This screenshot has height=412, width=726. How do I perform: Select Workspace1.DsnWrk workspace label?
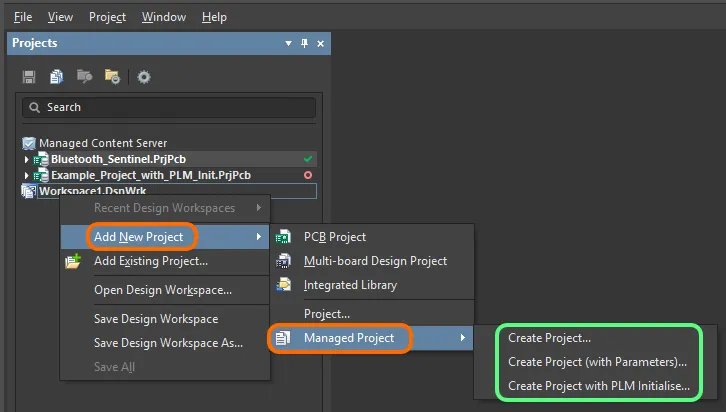93,191
